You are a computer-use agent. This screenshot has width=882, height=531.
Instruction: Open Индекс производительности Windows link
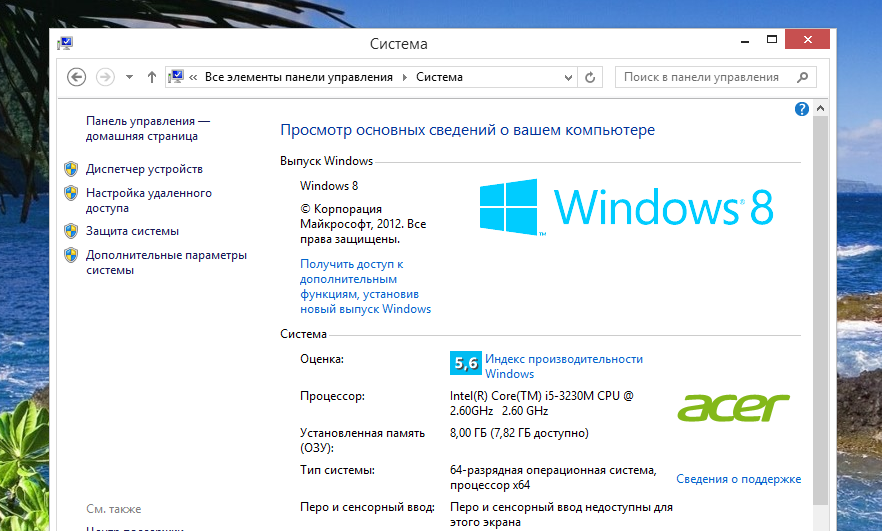click(564, 366)
